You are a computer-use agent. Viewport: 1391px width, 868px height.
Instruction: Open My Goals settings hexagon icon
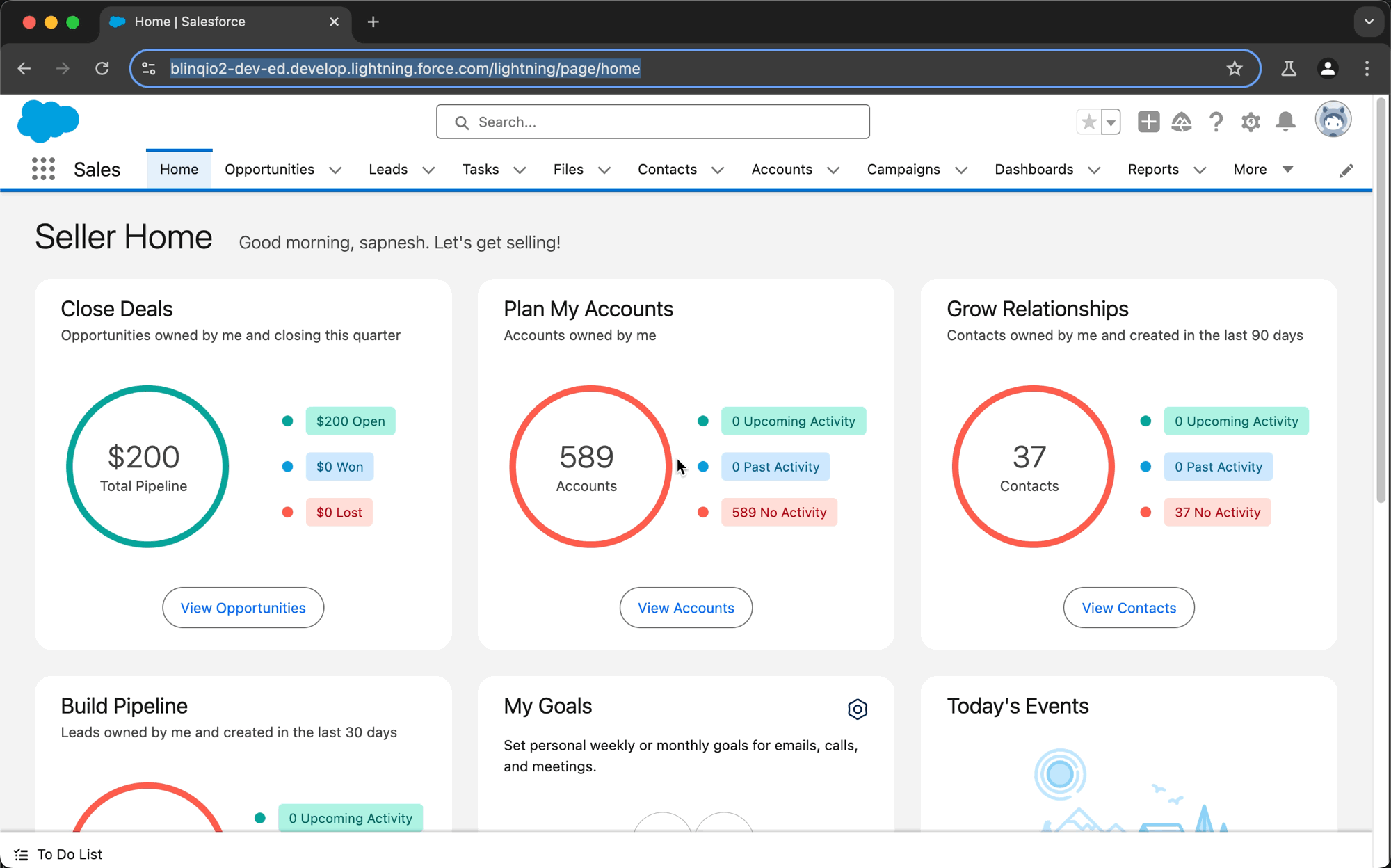[x=857, y=709]
